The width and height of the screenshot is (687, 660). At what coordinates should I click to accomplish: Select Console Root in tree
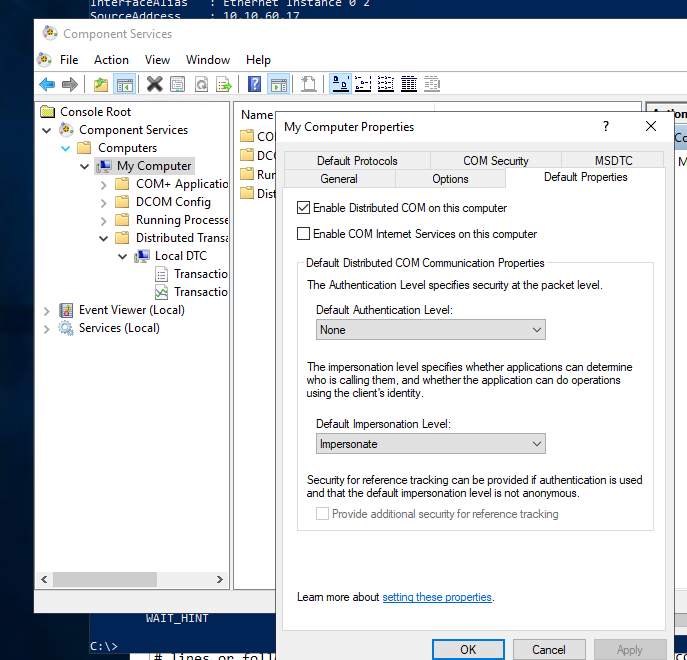point(96,112)
